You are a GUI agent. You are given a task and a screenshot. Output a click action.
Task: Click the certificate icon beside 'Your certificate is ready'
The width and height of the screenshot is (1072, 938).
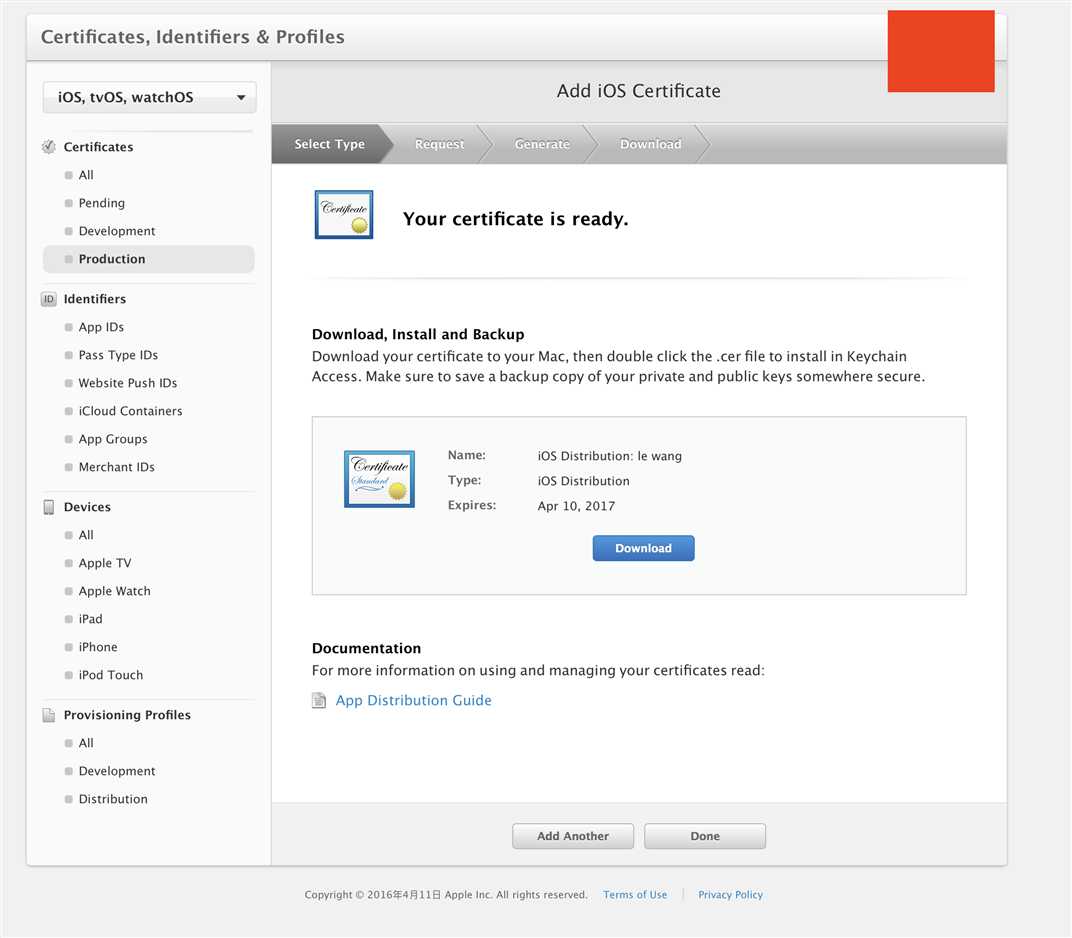344,215
